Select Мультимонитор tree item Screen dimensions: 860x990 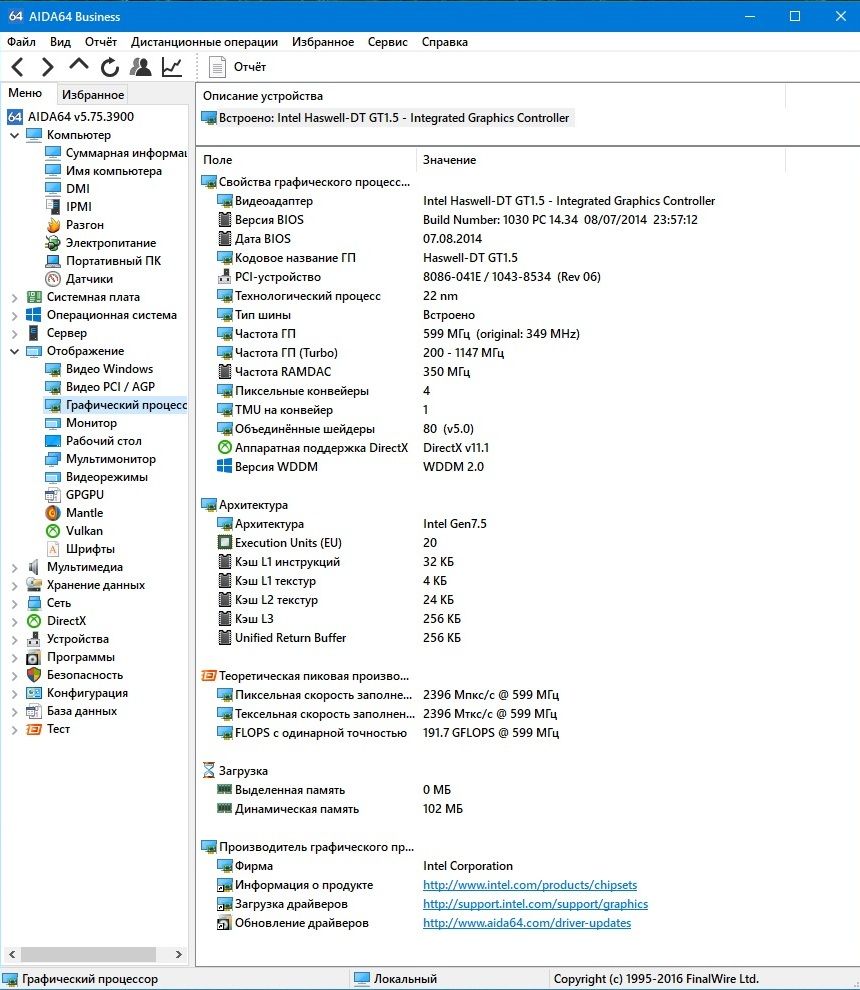tap(100, 459)
